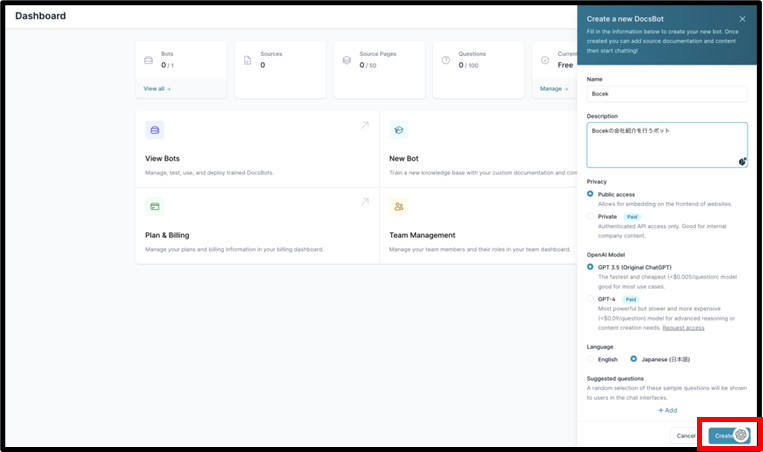This screenshot has height=452, width=763.
Task: Click the Sources document icon
Action: point(248,60)
